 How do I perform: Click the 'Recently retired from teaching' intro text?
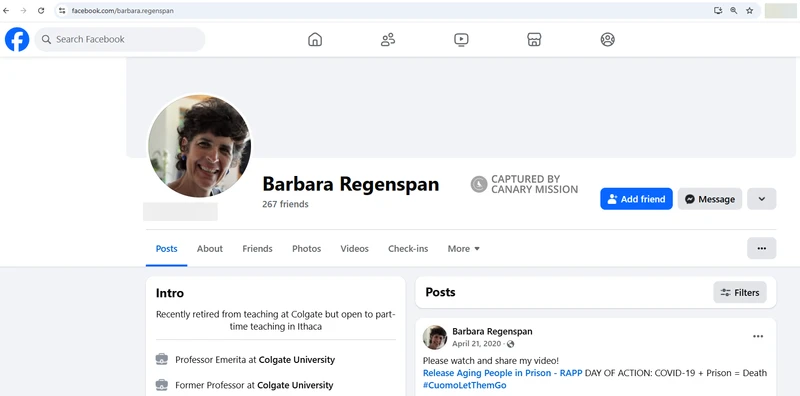point(276,320)
